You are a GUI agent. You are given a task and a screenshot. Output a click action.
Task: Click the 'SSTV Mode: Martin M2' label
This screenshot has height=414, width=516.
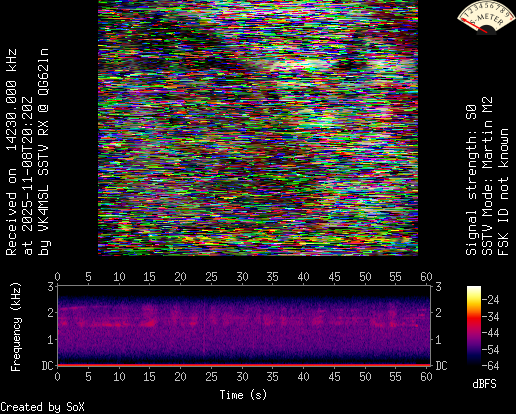[487, 176]
